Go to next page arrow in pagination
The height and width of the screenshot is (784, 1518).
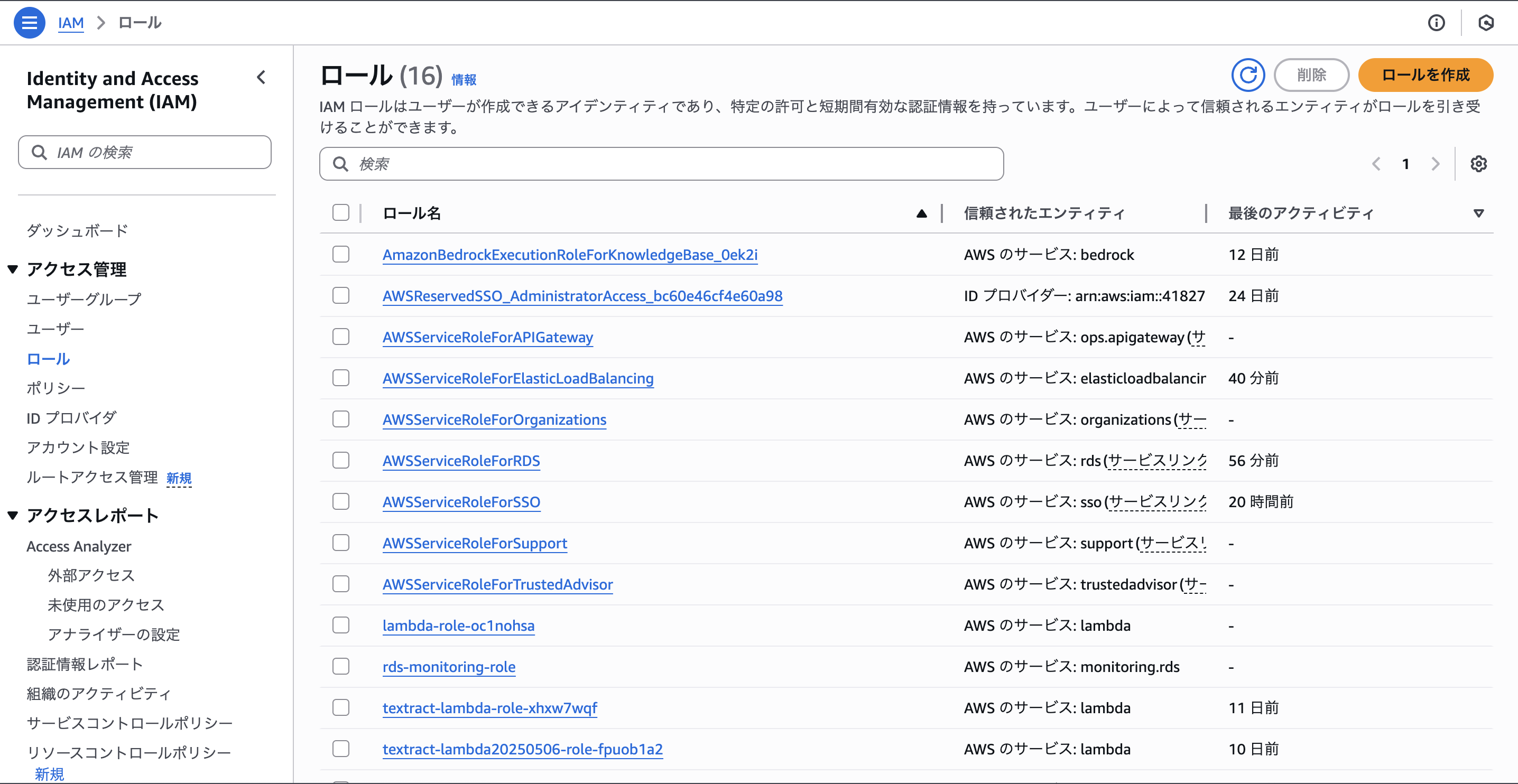coord(1435,164)
